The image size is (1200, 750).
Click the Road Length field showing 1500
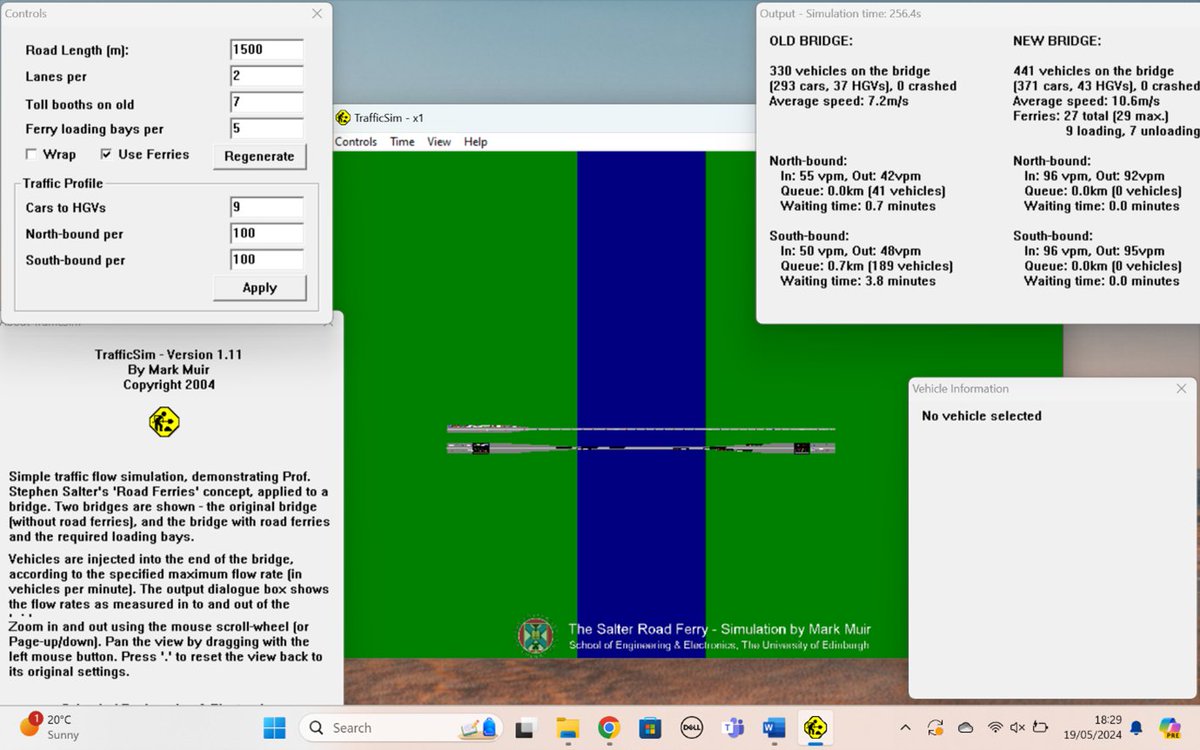(266, 49)
